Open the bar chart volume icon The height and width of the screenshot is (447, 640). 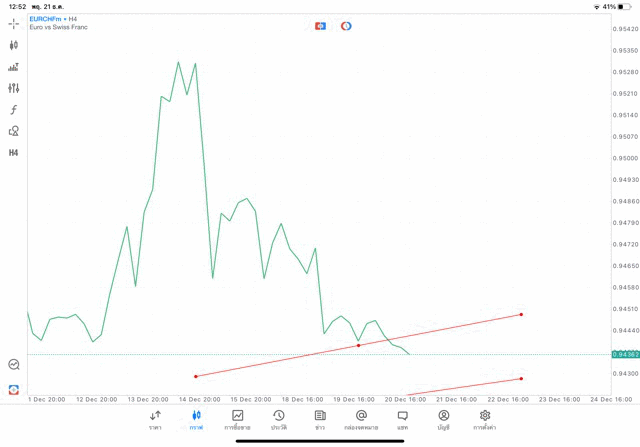tap(14, 67)
